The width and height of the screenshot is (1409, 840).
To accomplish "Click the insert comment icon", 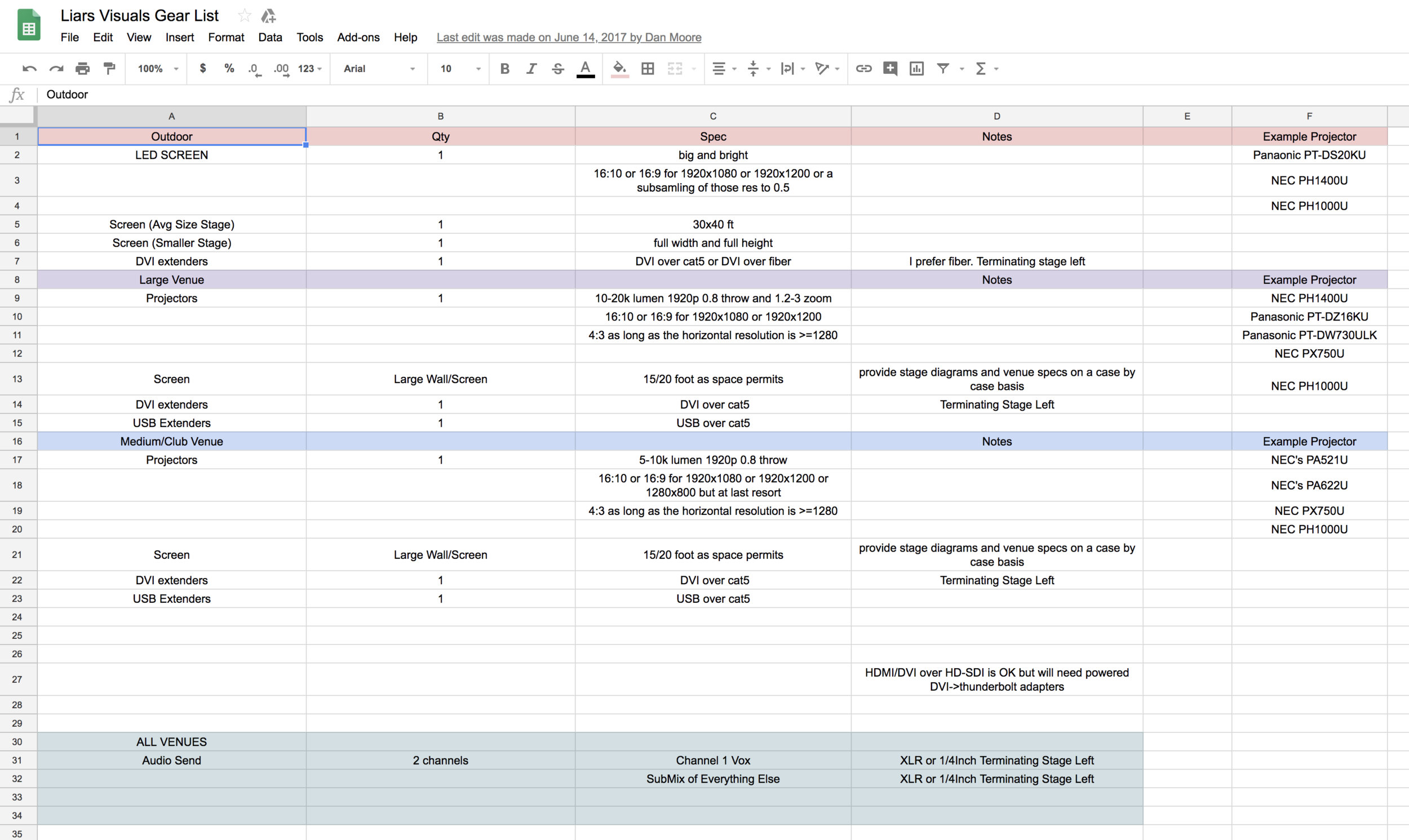I will [890, 69].
